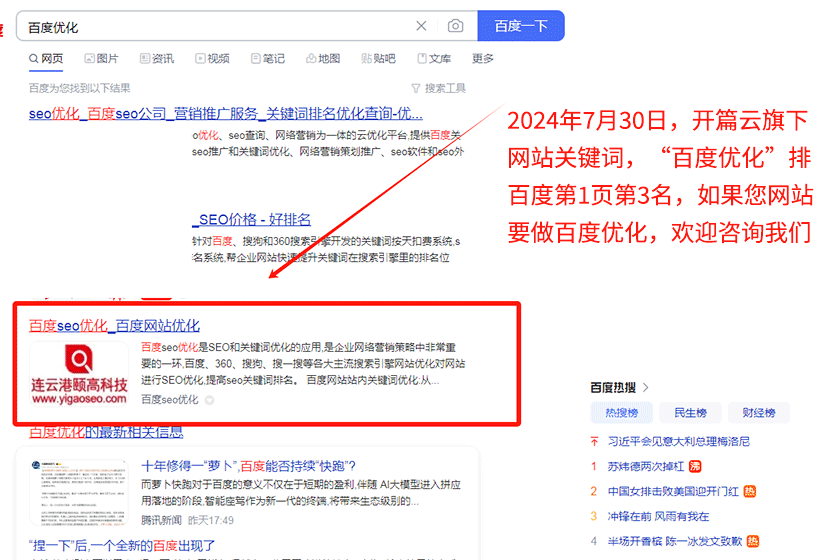Open 半场开香槟 陈一冰发文致歉 hot topic

click(x=675, y=541)
